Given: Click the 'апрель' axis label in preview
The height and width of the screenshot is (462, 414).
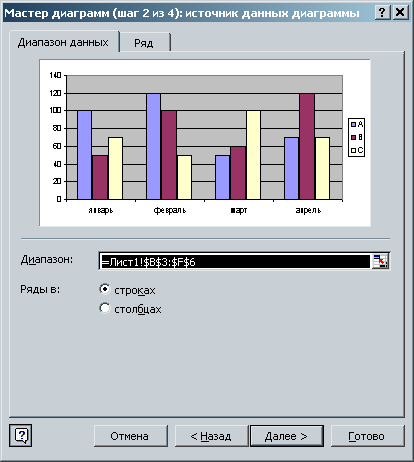Looking at the screenshot, I should pos(308,210).
